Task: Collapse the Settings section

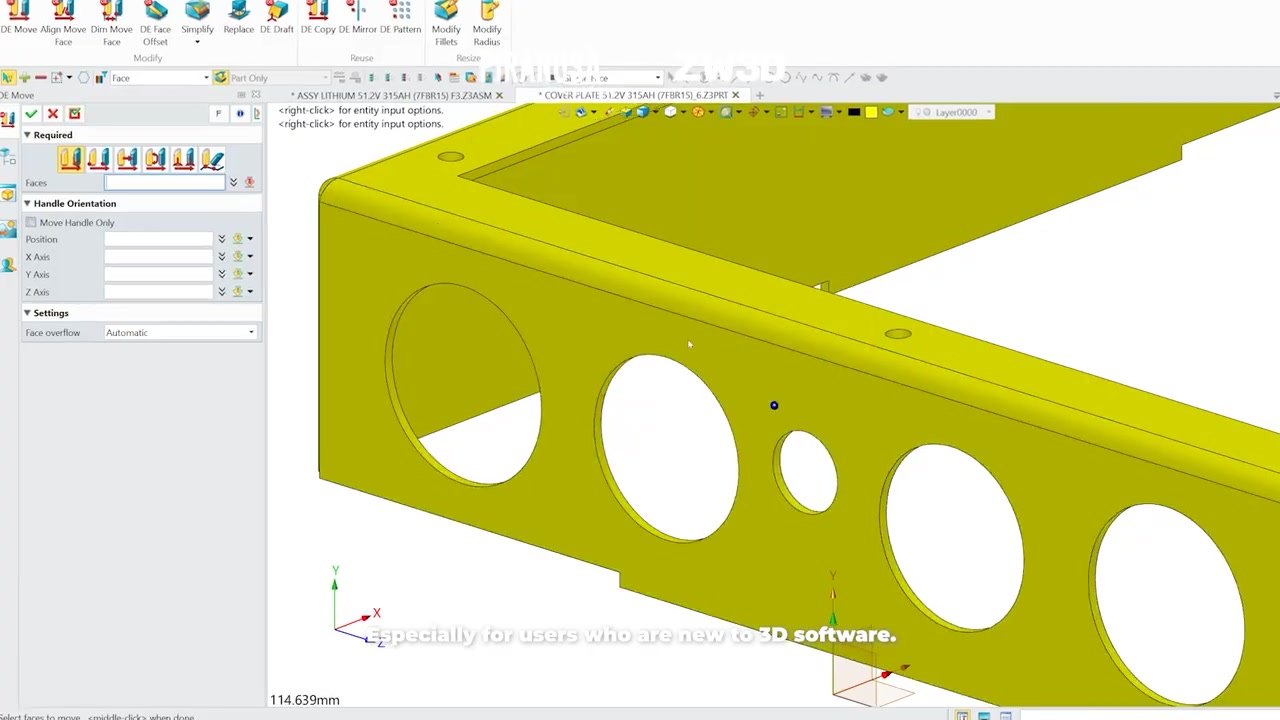Action: pyautogui.click(x=27, y=313)
